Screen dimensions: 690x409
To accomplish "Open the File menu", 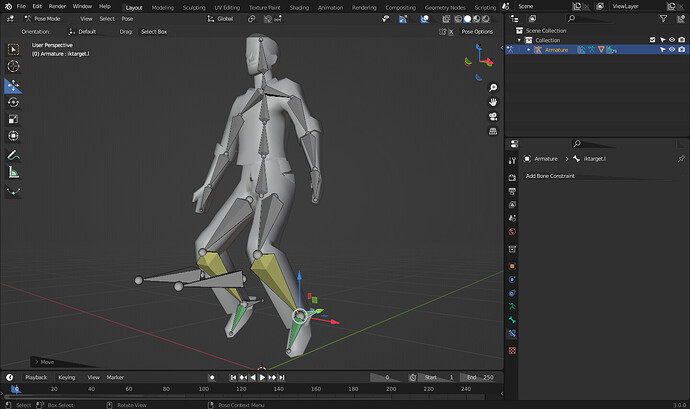I will tap(21, 6).
